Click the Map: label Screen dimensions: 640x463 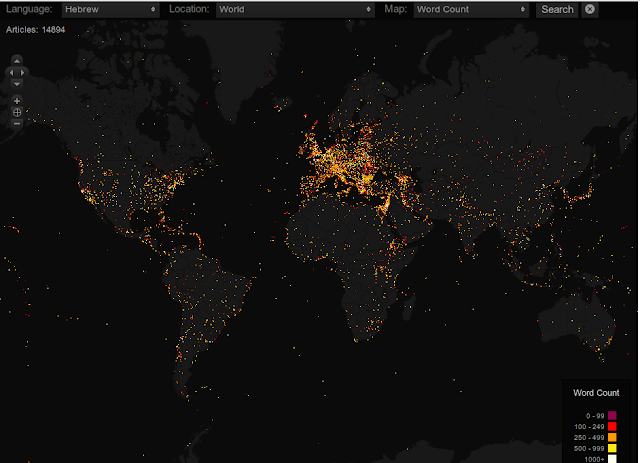[396, 9]
